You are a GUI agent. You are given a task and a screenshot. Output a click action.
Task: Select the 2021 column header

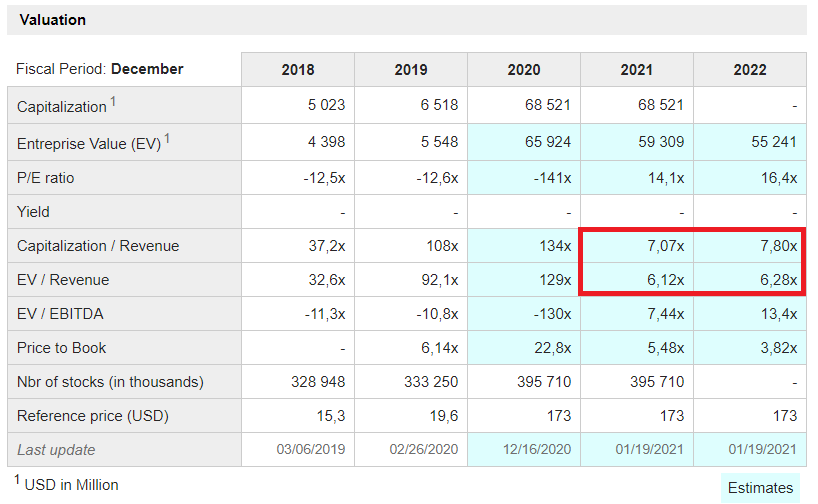[637, 69]
